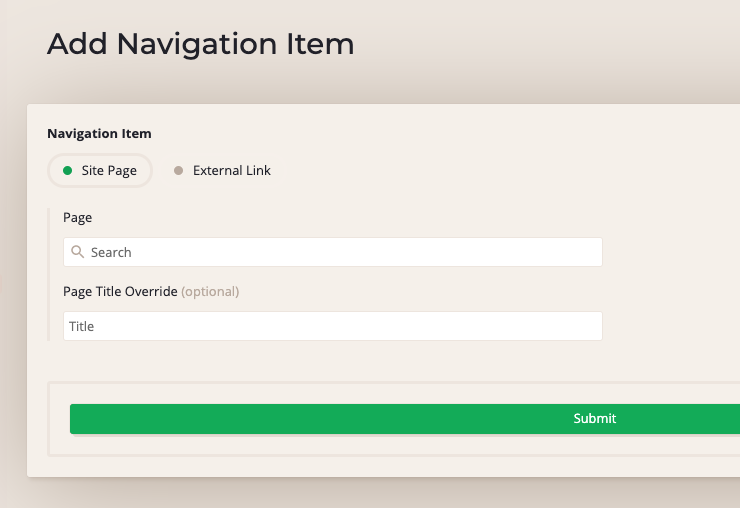Click the "Page" field label

coord(77,217)
